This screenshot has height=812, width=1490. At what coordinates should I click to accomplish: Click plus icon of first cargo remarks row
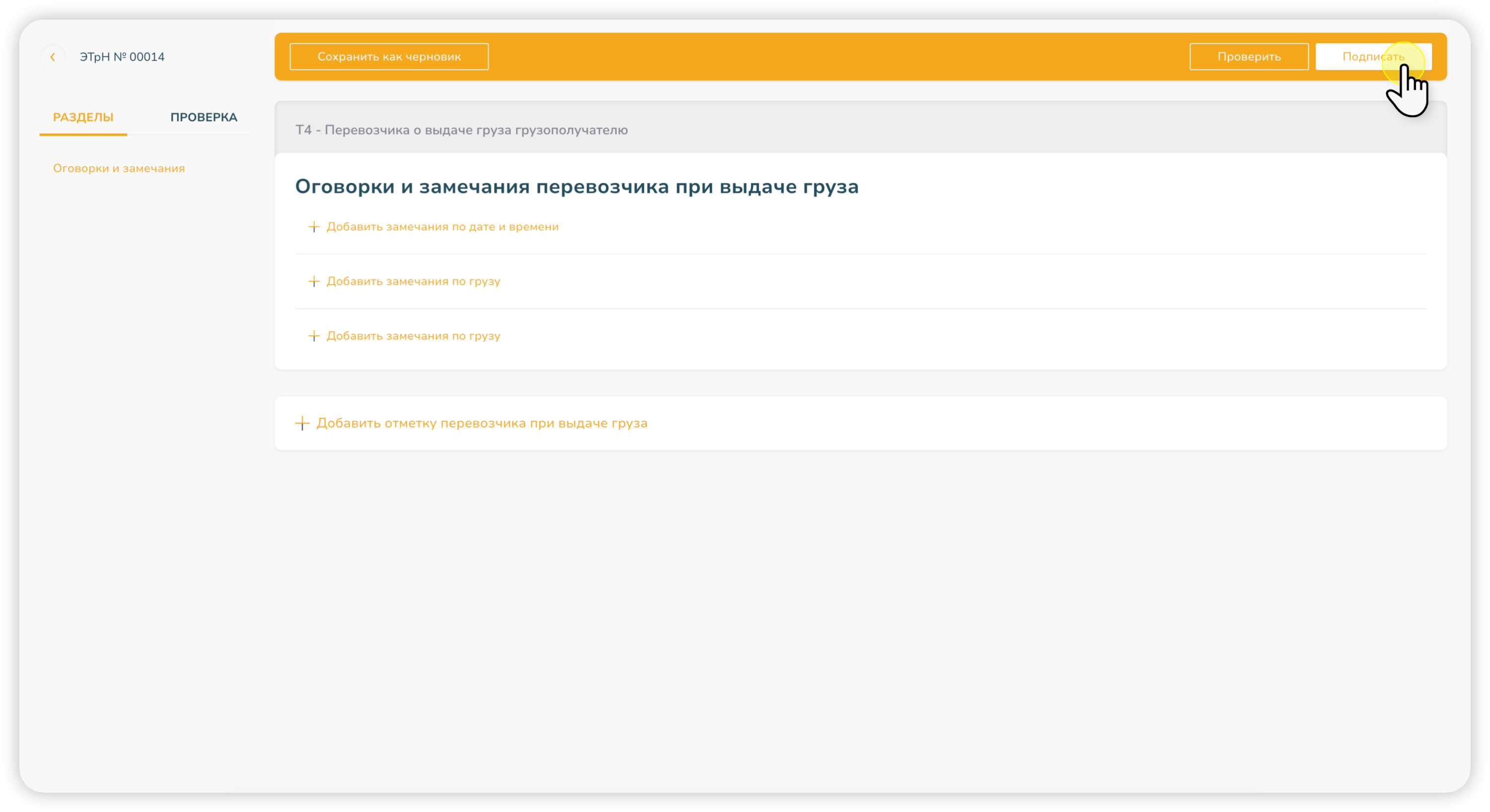(313, 282)
